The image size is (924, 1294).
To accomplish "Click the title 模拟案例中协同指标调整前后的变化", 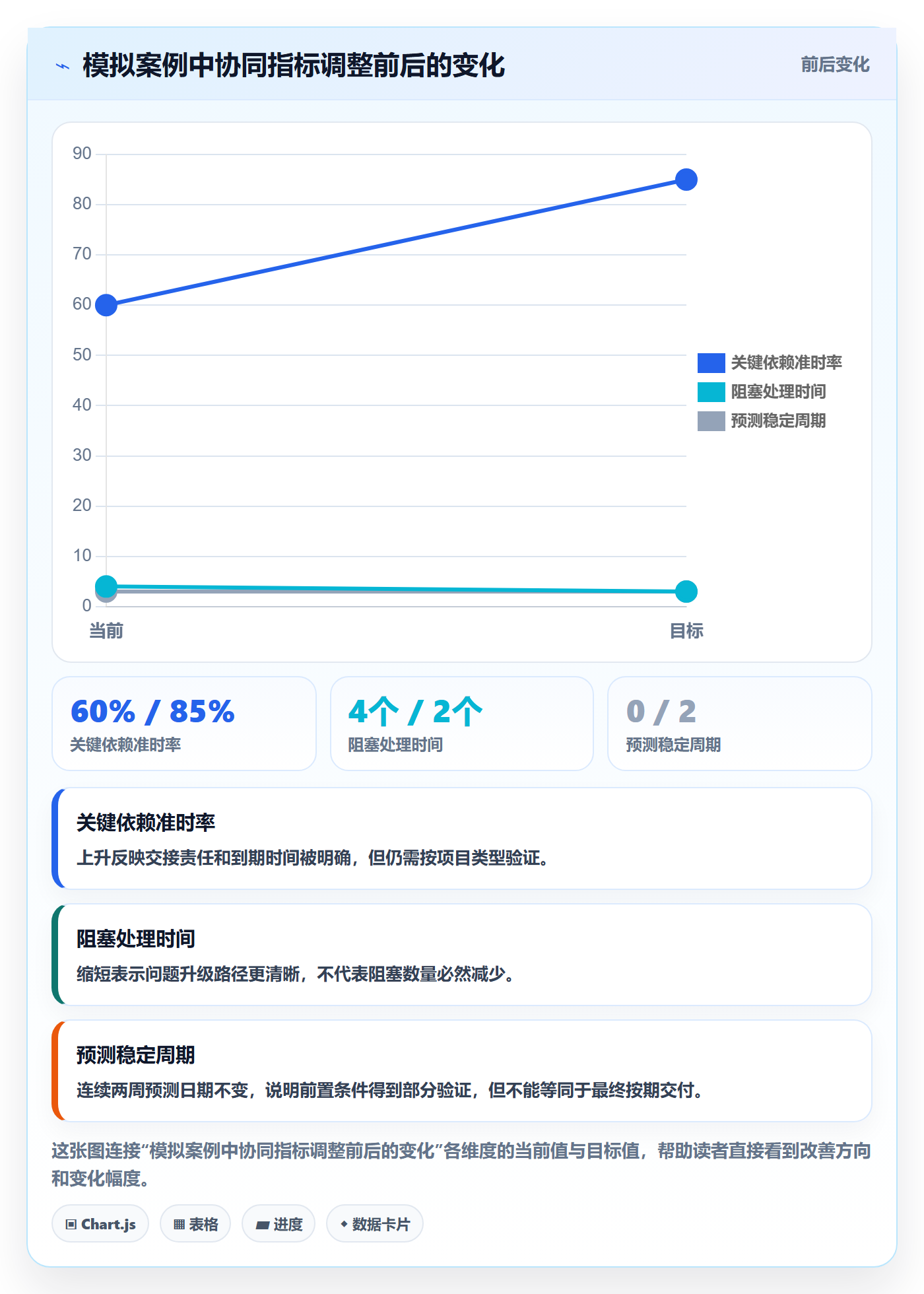I will [294, 66].
